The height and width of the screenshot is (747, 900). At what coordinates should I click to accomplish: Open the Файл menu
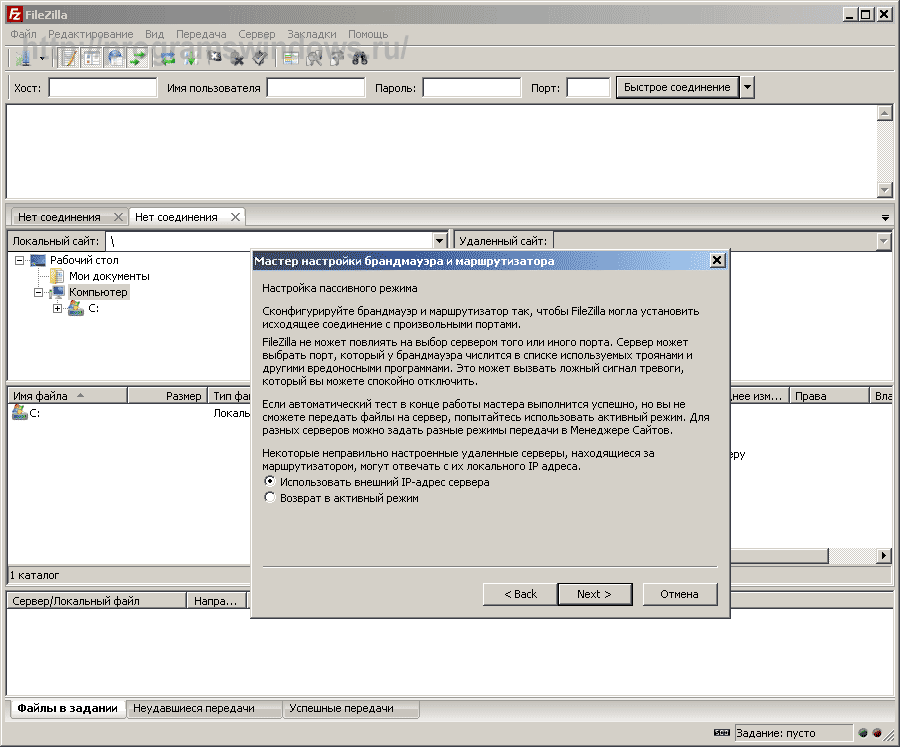pyautogui.click(x=23, y=34)
